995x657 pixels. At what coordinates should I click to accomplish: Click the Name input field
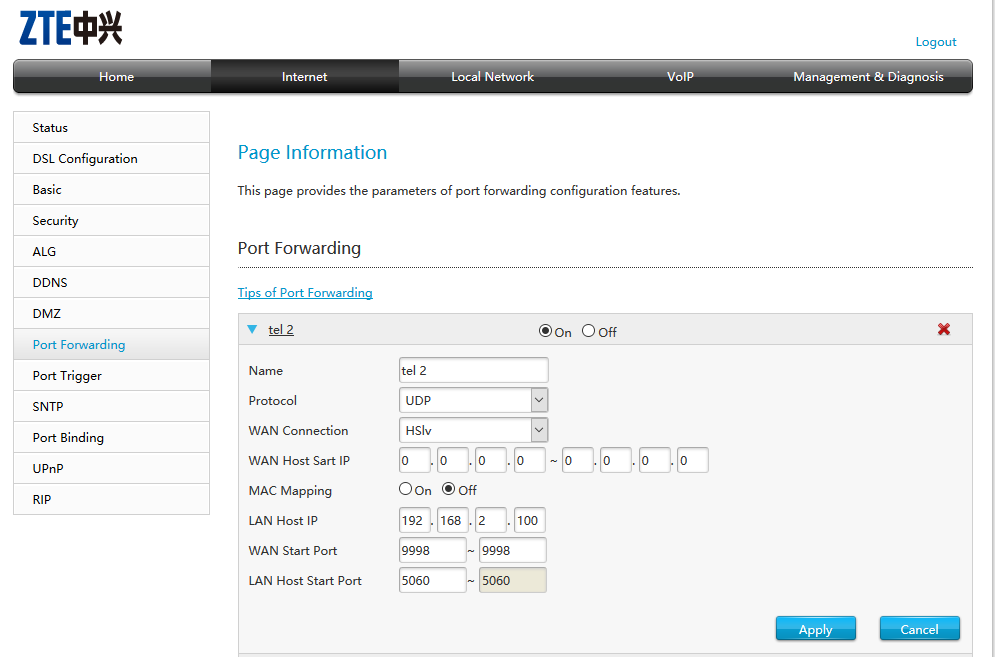tap(473, 370)
